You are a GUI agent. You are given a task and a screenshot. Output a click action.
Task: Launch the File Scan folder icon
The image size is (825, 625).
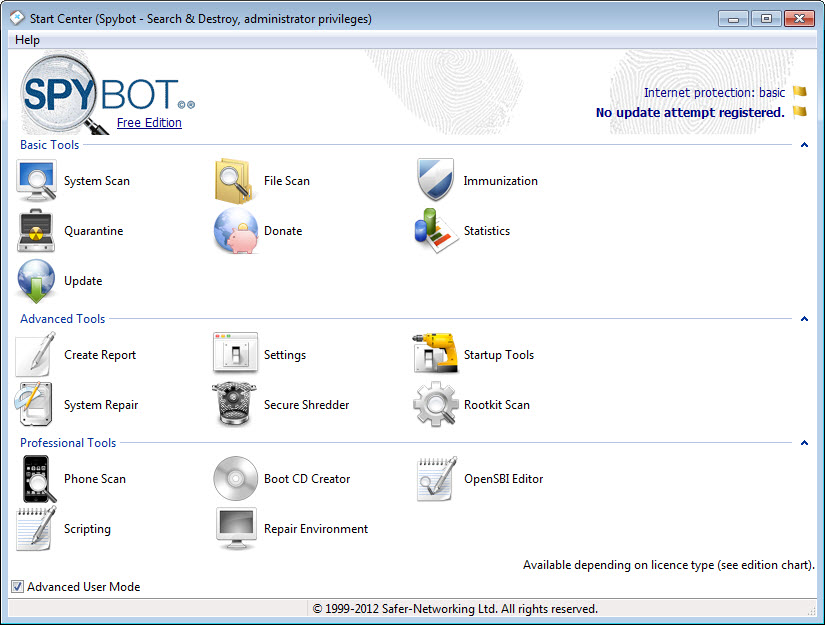click(235, 181)
